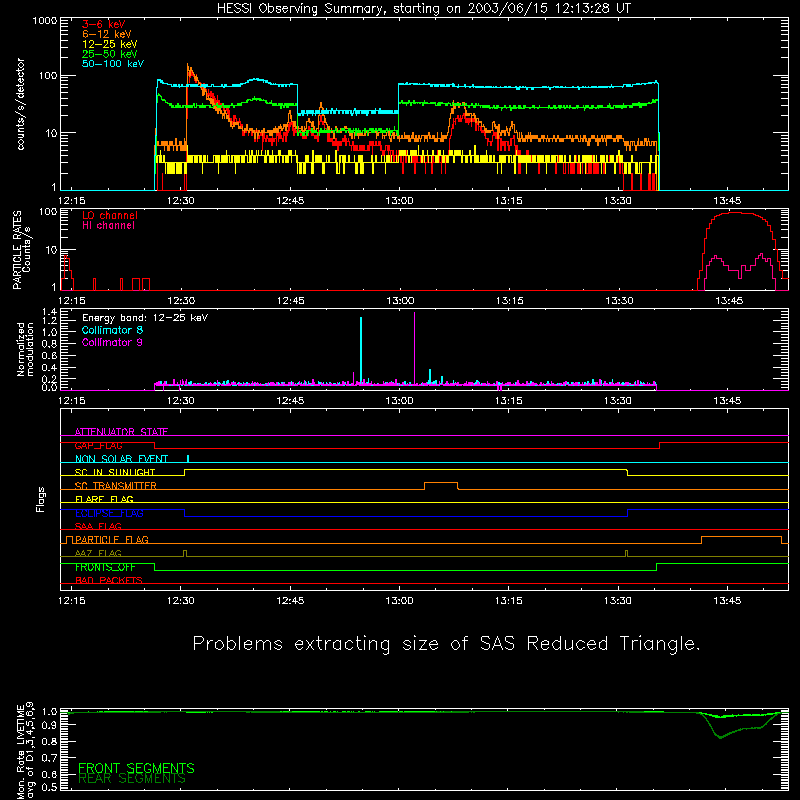Click the tall cyan Collimator 8 modulation spike
The height and width of the screenshot is (800, 800).
pos(361,349)
